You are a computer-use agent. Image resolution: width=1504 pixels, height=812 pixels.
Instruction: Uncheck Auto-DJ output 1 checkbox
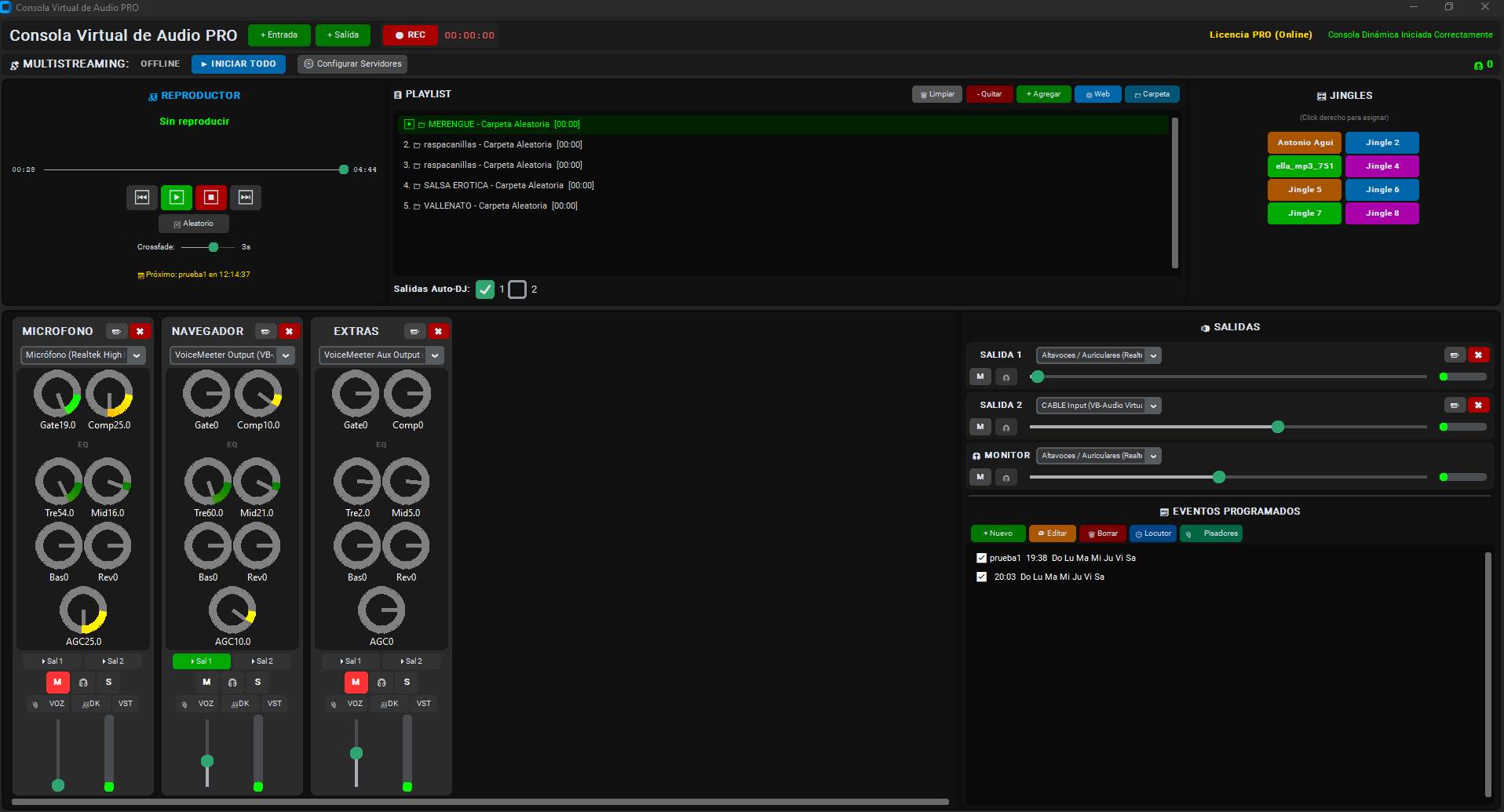(485, 289)
